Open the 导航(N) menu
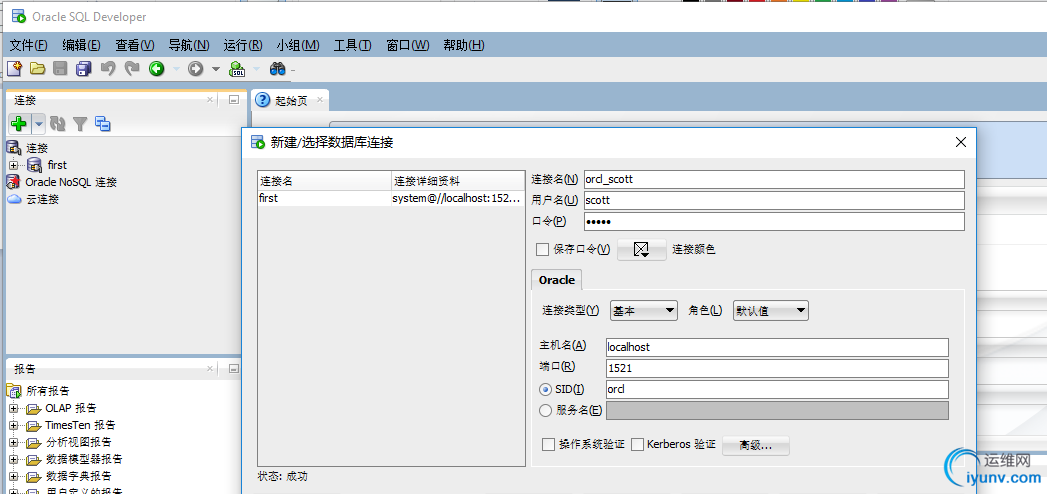 click(x=189, y=45)
